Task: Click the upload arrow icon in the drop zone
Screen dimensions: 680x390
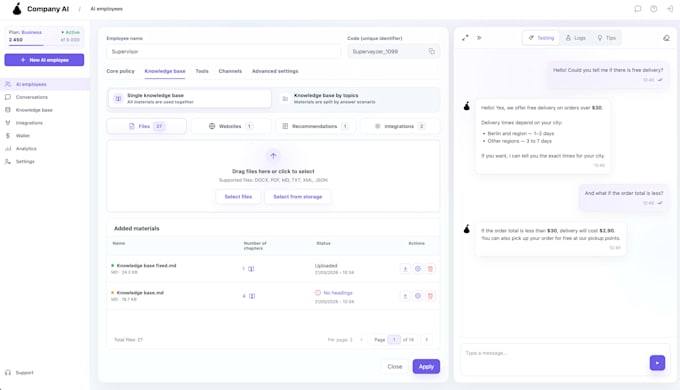Action: [x=273, y=155]
